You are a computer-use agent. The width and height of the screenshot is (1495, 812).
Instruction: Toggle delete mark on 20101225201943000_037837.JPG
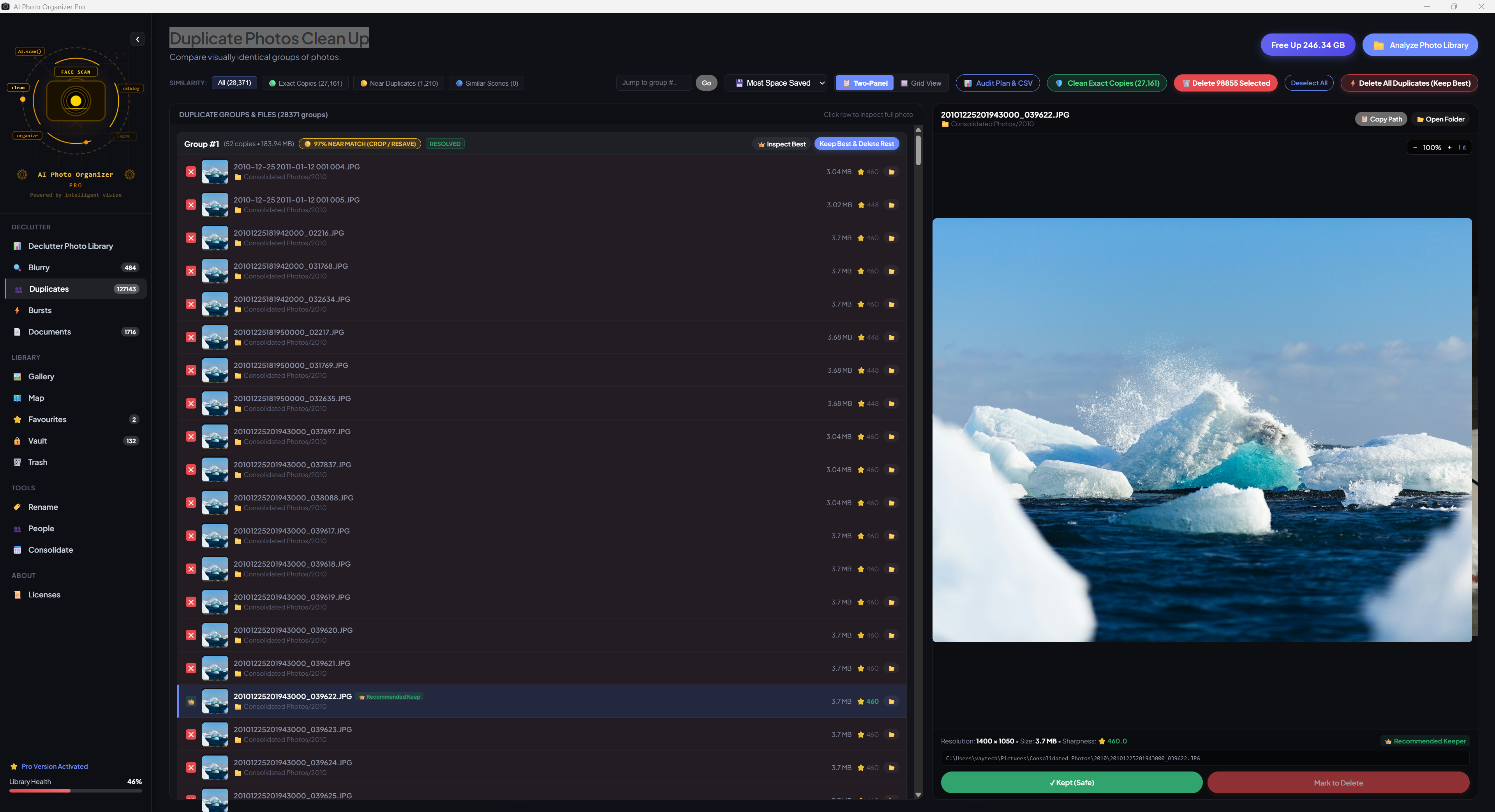click(x=191, y=470)
